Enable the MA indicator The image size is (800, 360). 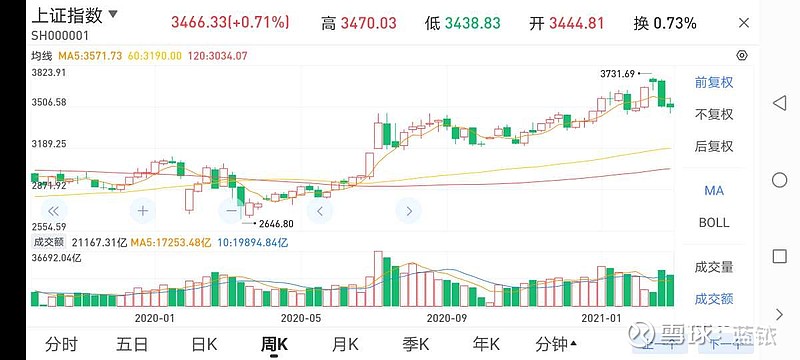[714, 191]
